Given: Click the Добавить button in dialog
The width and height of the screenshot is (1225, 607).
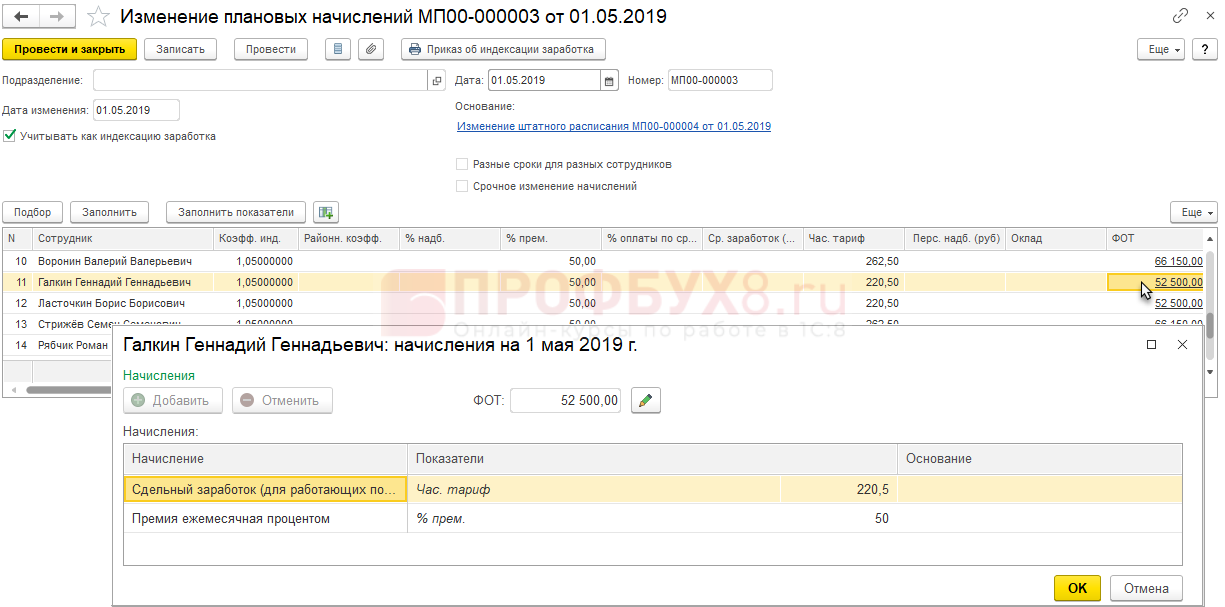Looking at the screenshot, I should pos(172,401).
